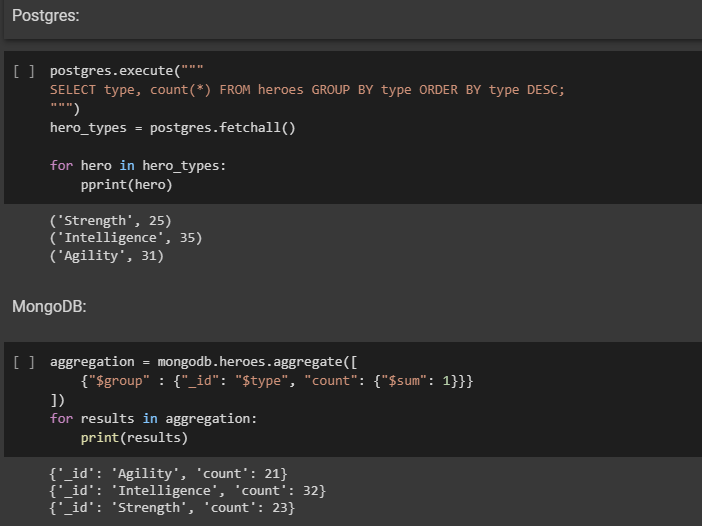Click the "$group" pipeline stage line
The height and width of the screenshot is (526, 702).
(x=277, y=381)
